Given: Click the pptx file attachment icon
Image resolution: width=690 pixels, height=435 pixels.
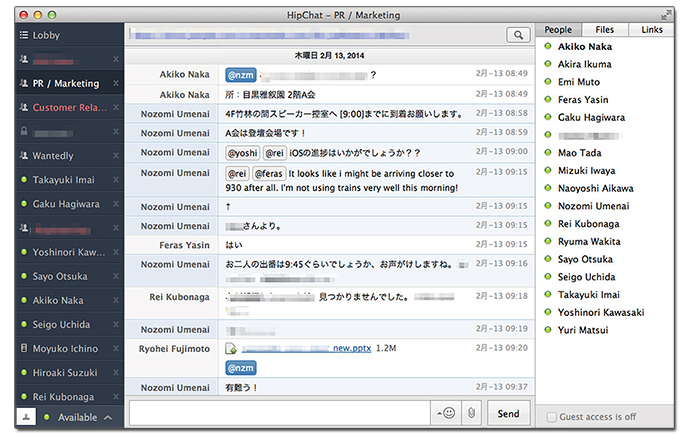Looking at the screenshot, I should tap(231, 348).
